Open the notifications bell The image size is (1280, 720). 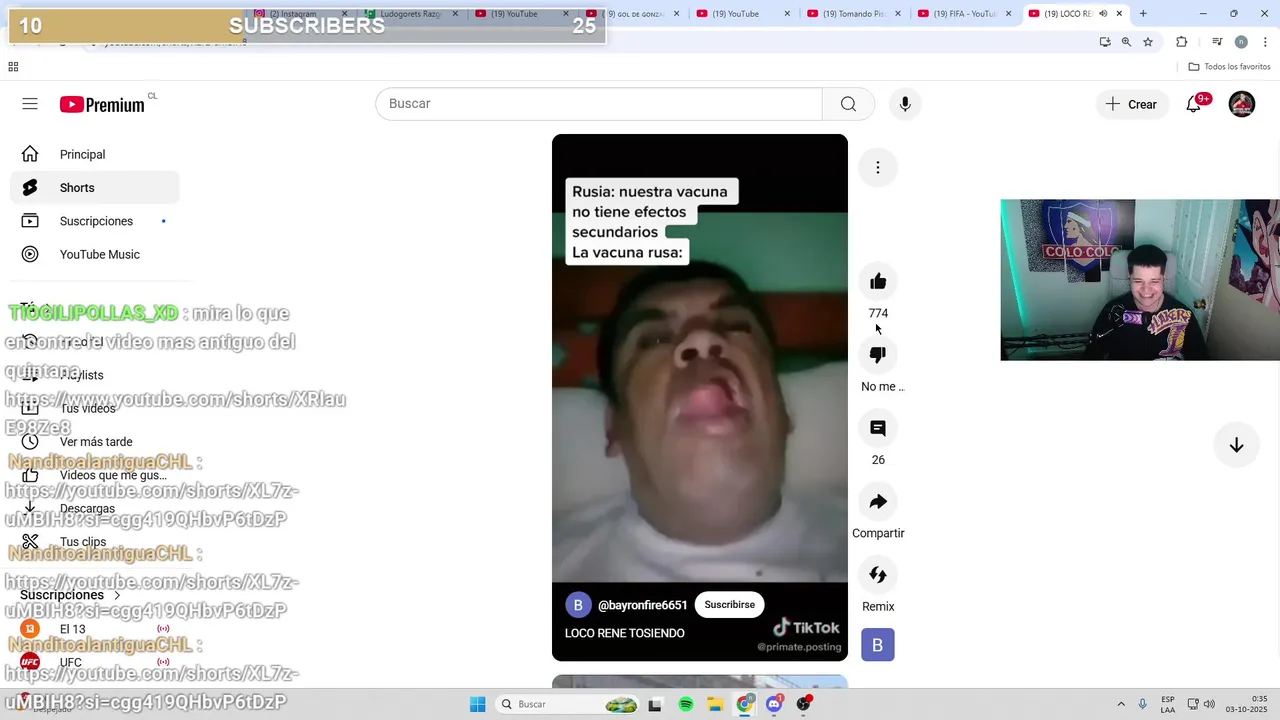pos(1193,104)
